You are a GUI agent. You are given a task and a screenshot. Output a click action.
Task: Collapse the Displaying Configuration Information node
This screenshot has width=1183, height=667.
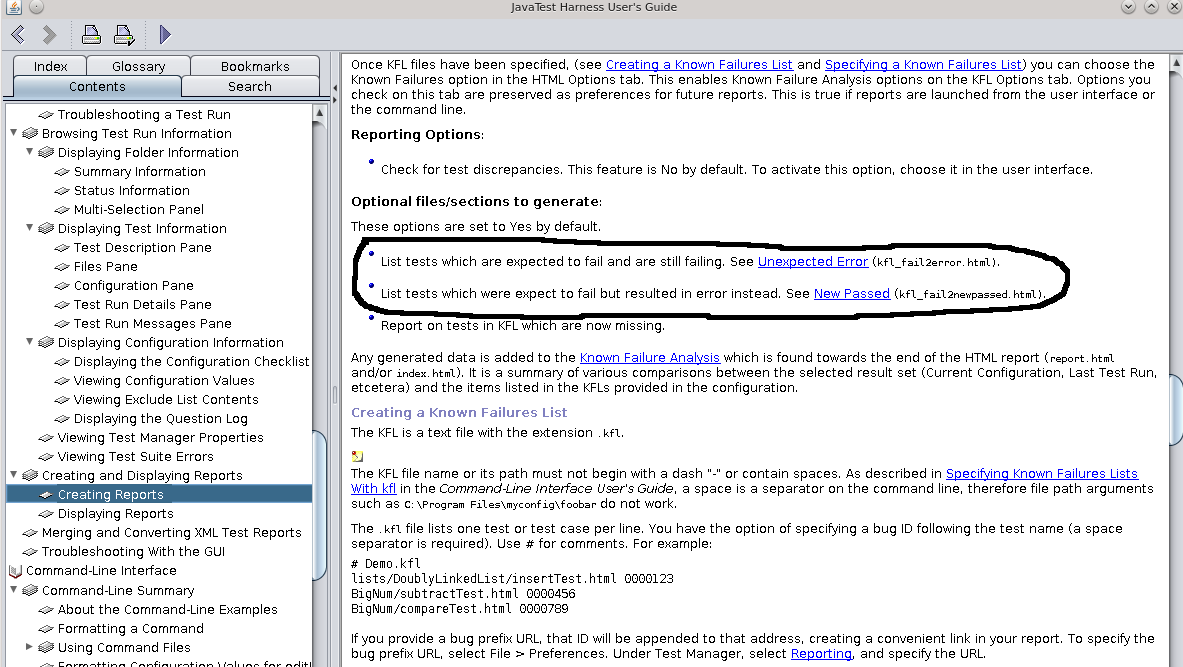(x=30, y=342)
